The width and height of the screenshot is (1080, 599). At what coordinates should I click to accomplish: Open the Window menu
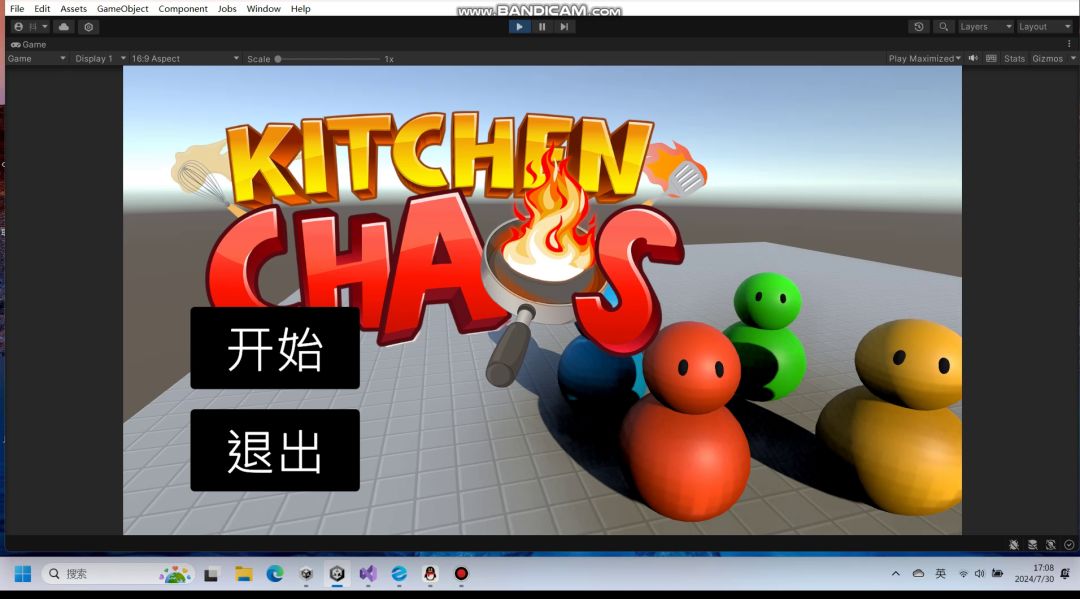pos(263,9)
